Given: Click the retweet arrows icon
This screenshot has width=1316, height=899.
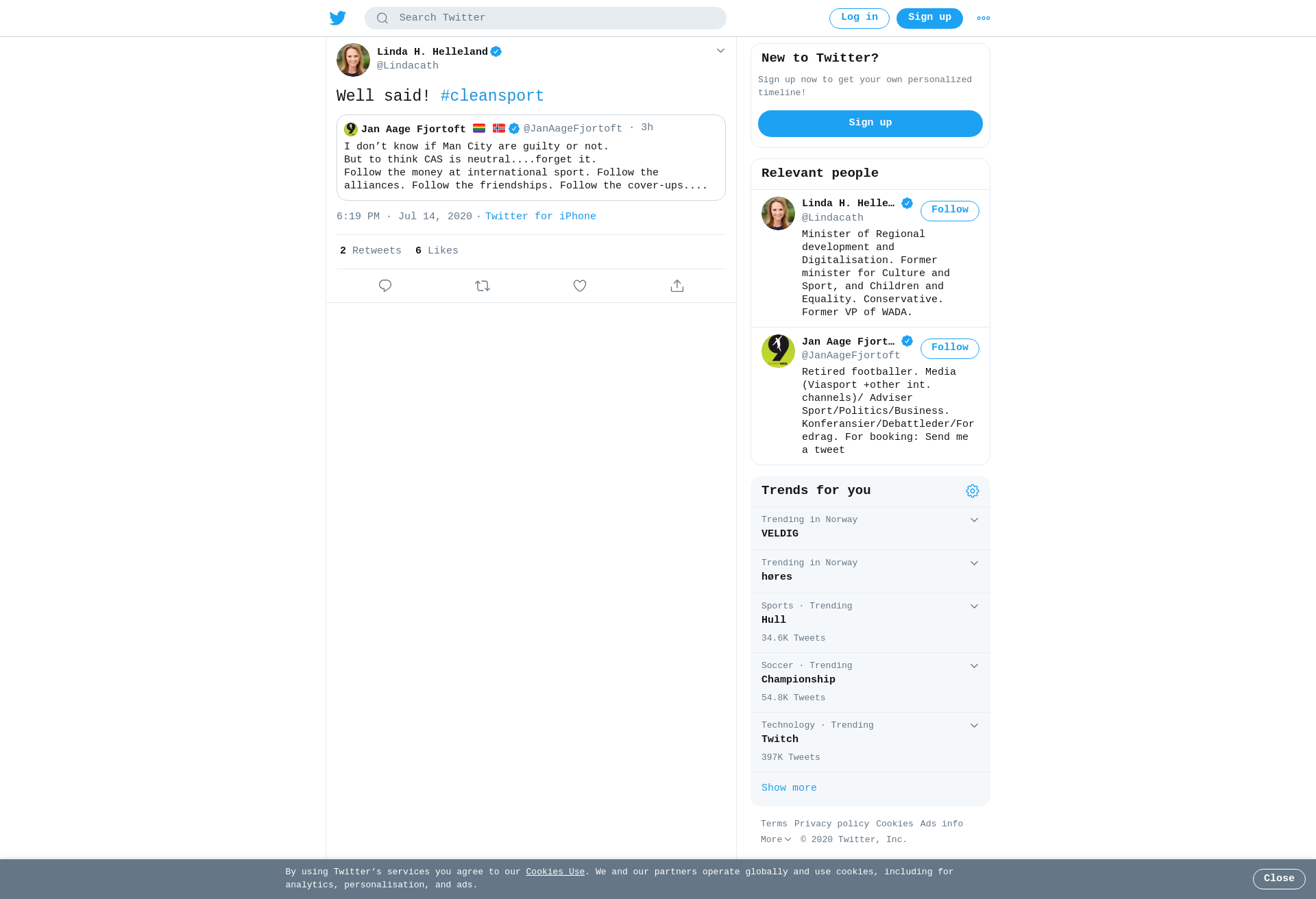Looking at the screenshot, I should [x=483, y=286].
